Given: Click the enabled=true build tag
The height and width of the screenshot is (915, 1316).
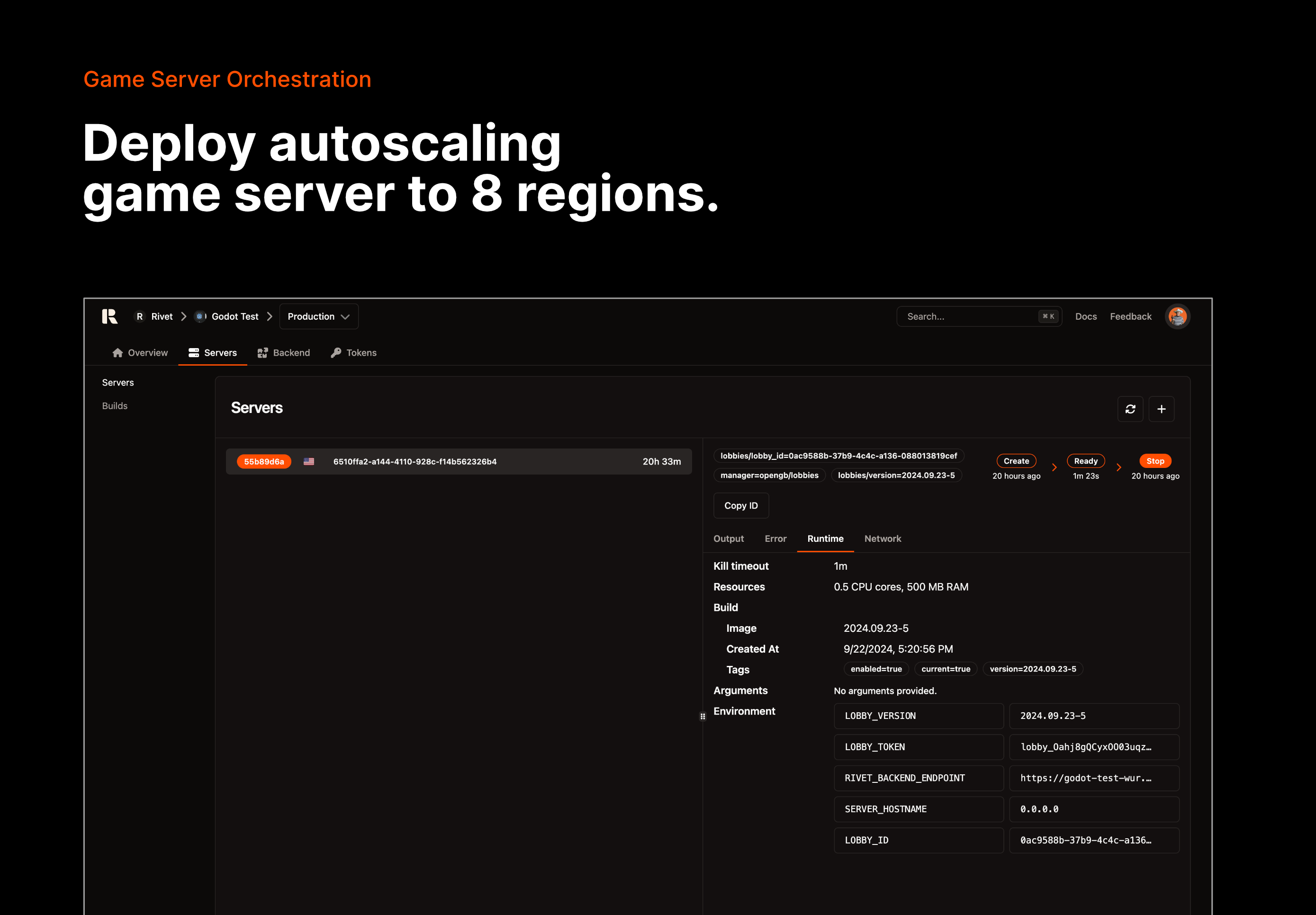Looking at the screenshot, I should (x=876, y=669).
